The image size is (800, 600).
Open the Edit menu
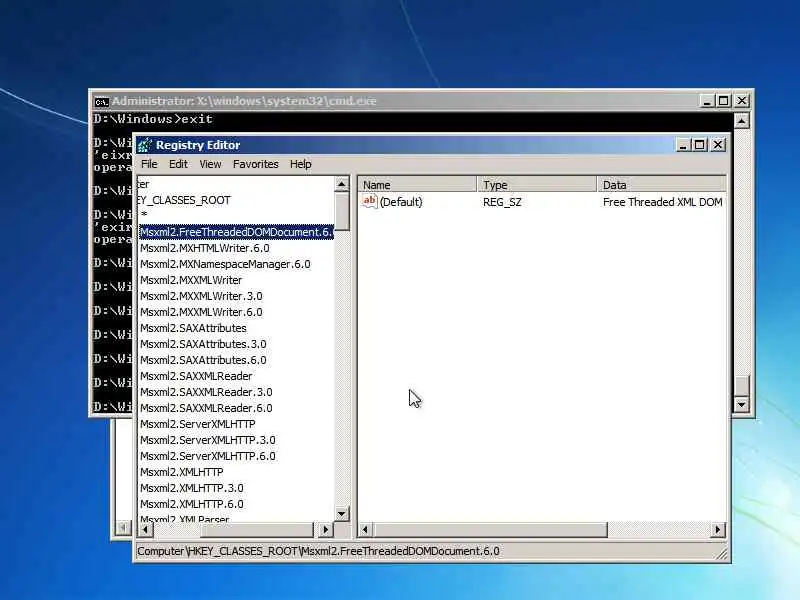point(178,164)
